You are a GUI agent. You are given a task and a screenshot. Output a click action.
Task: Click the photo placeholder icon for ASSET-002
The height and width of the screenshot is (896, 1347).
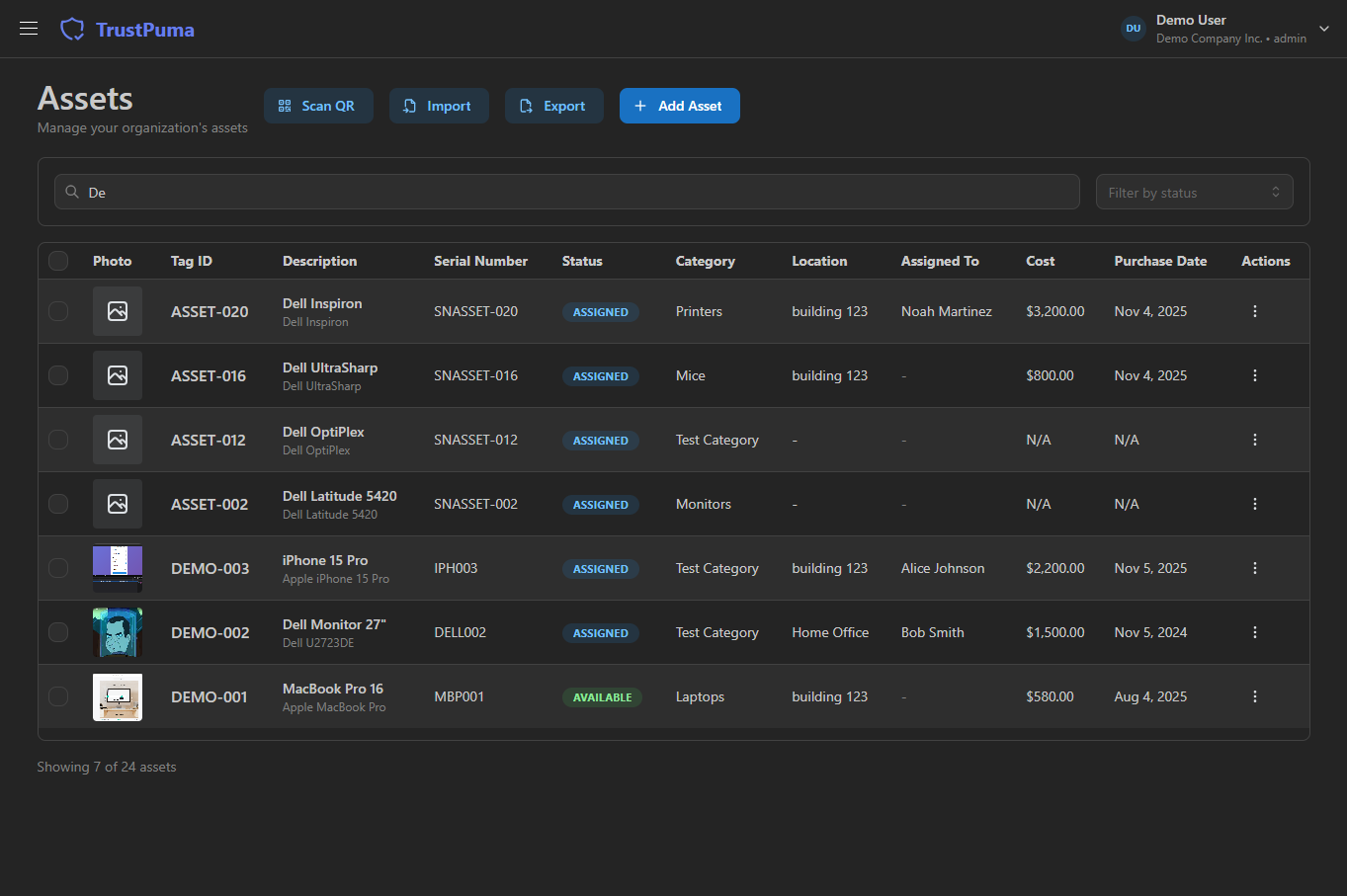117,504
